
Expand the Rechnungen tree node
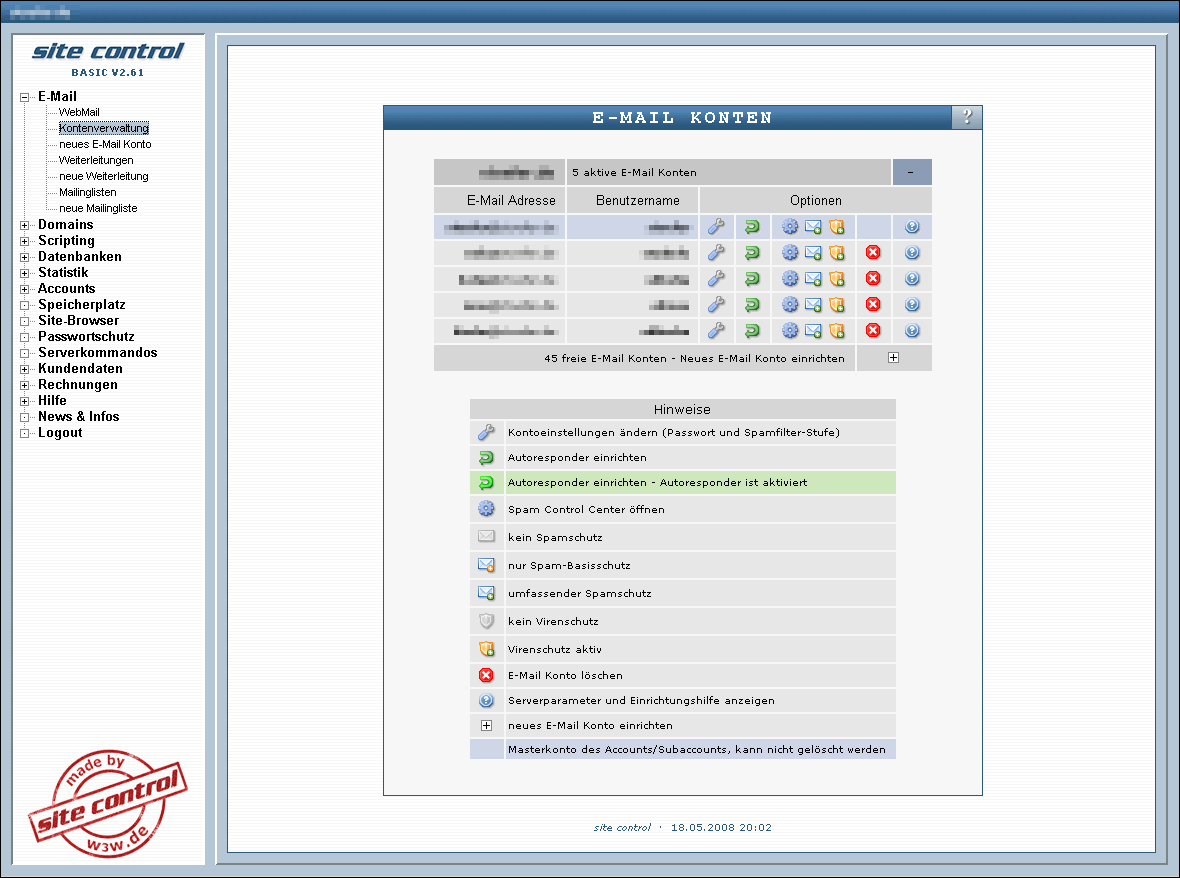tap(25, 385)
